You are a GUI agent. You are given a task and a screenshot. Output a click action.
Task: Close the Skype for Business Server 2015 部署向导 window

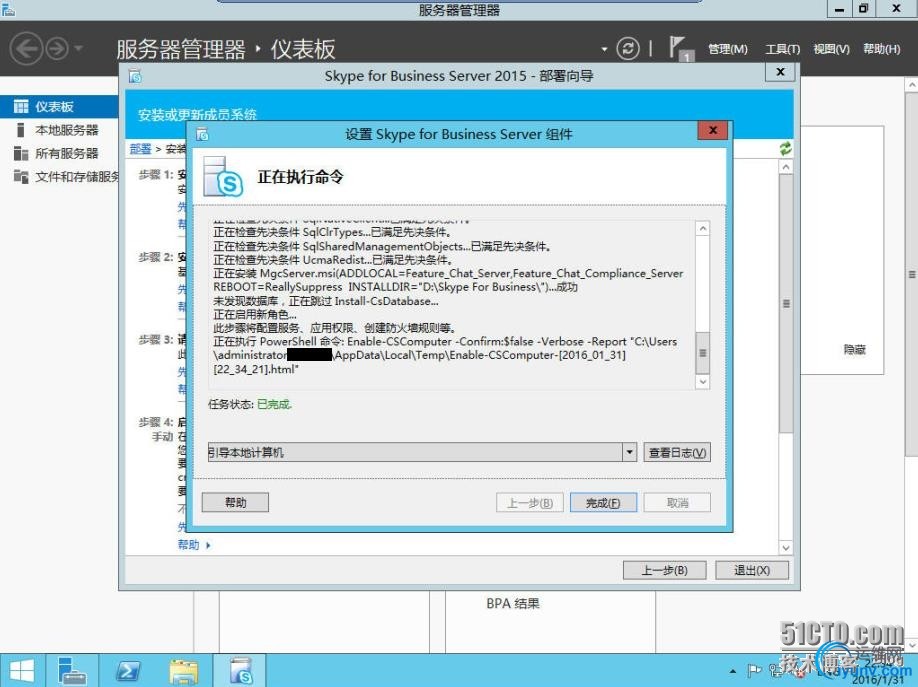[x=780, y=71]
